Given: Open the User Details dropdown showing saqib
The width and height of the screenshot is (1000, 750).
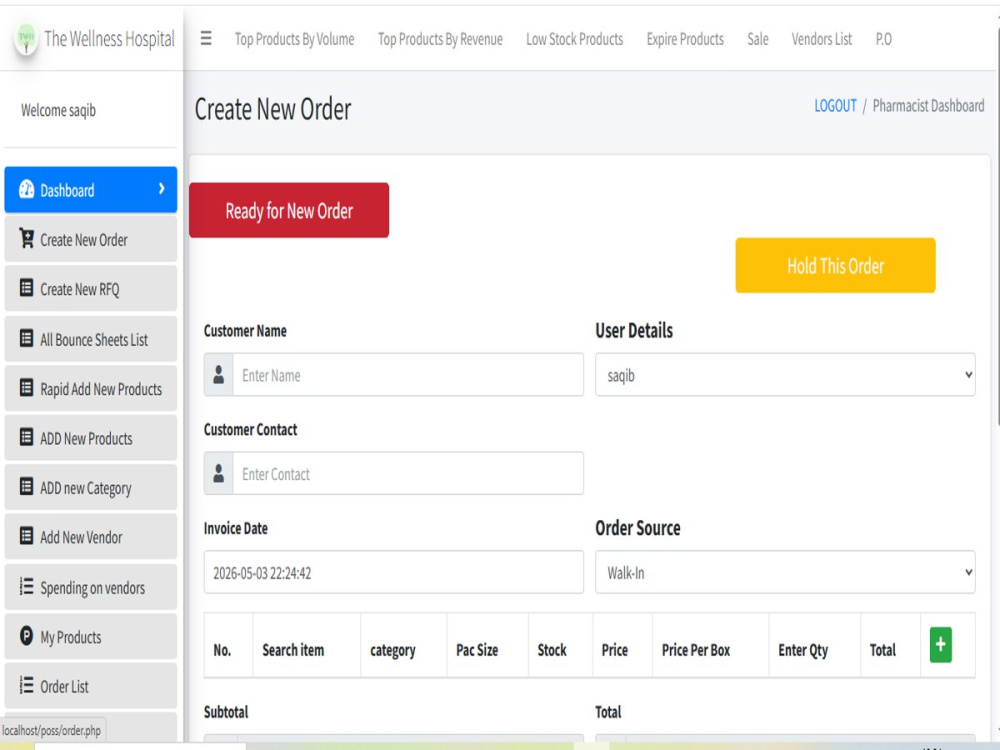Looking at the screenshot, I should point(785,374).
